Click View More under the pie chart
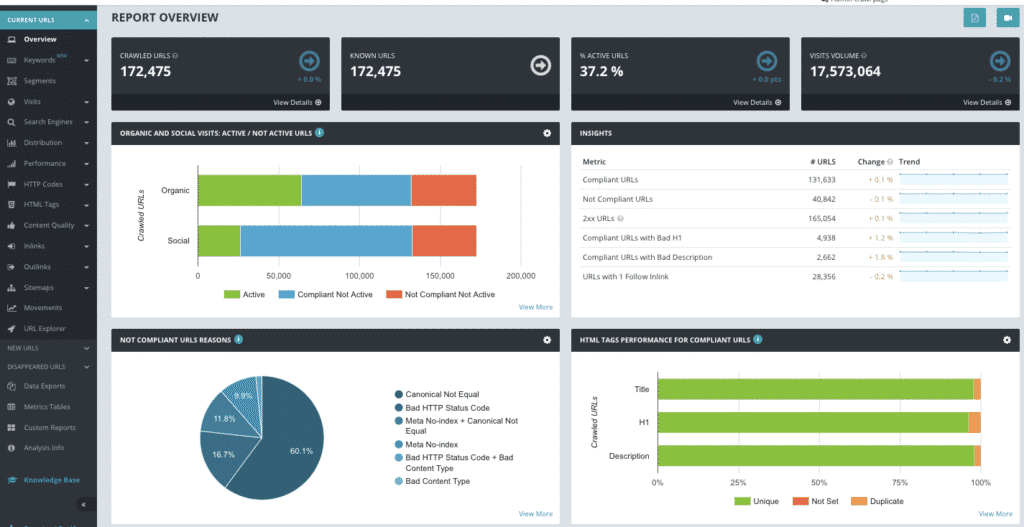Viewport: 1024px width, 527px height. [535, 514]
